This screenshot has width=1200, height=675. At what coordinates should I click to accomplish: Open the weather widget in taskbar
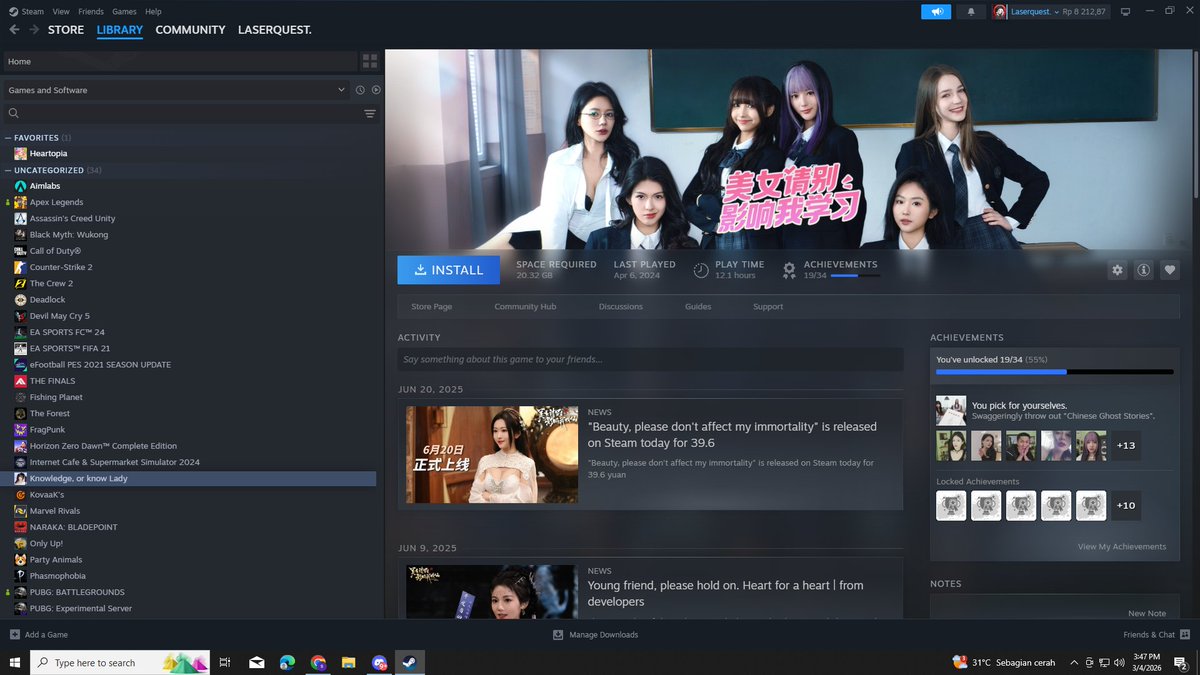pos(1004,662)
